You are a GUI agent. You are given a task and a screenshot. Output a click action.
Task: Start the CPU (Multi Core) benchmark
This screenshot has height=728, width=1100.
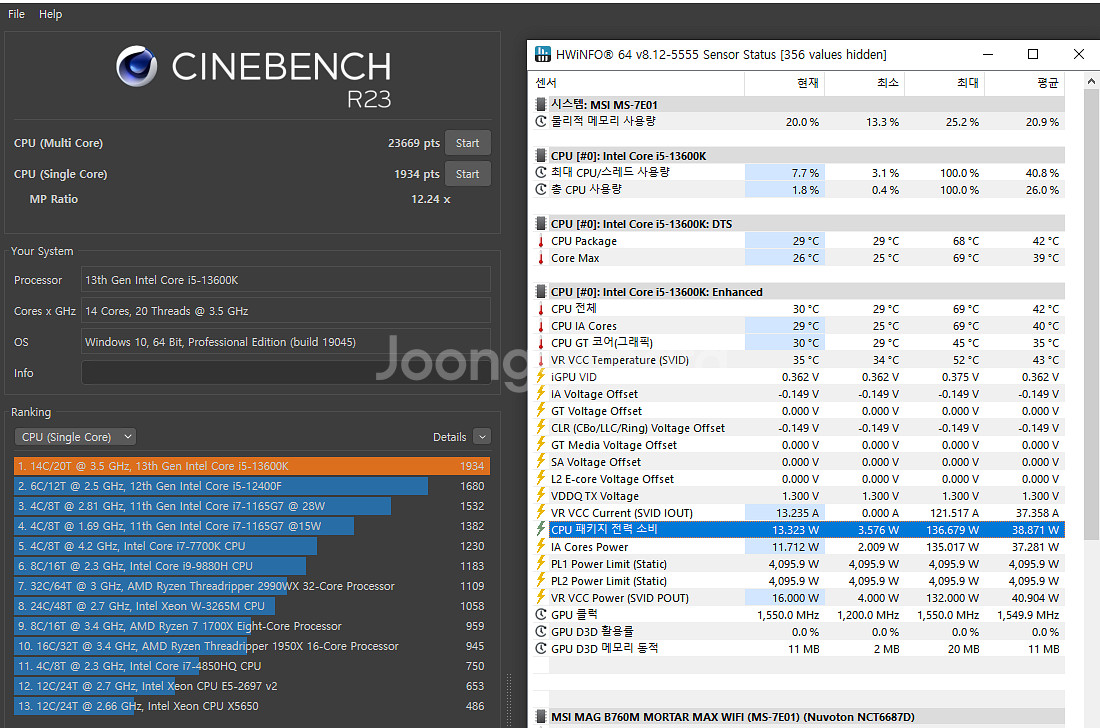point(467,143)
